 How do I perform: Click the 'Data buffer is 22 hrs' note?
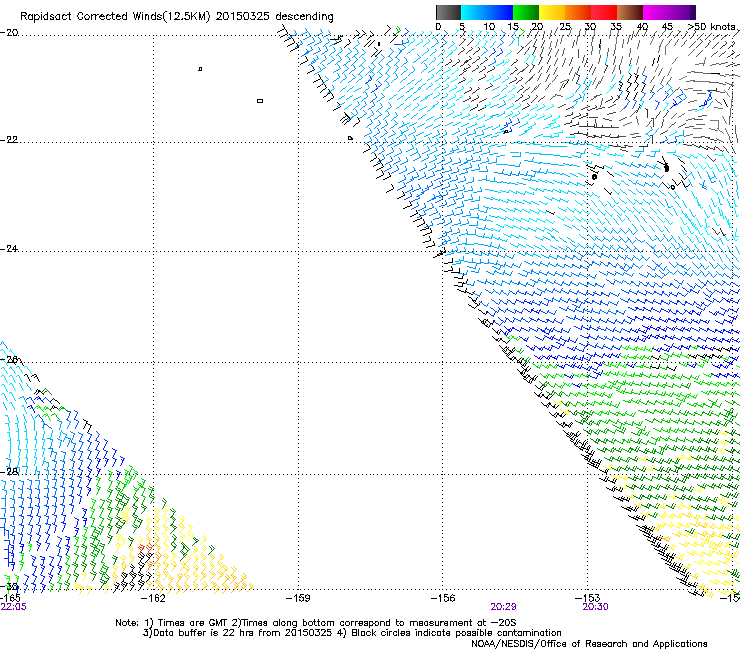click(x=352, y=633)
